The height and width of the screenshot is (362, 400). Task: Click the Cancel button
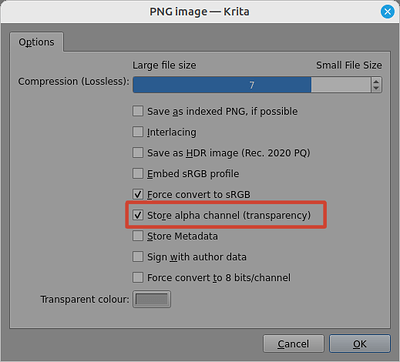point(293,344)
